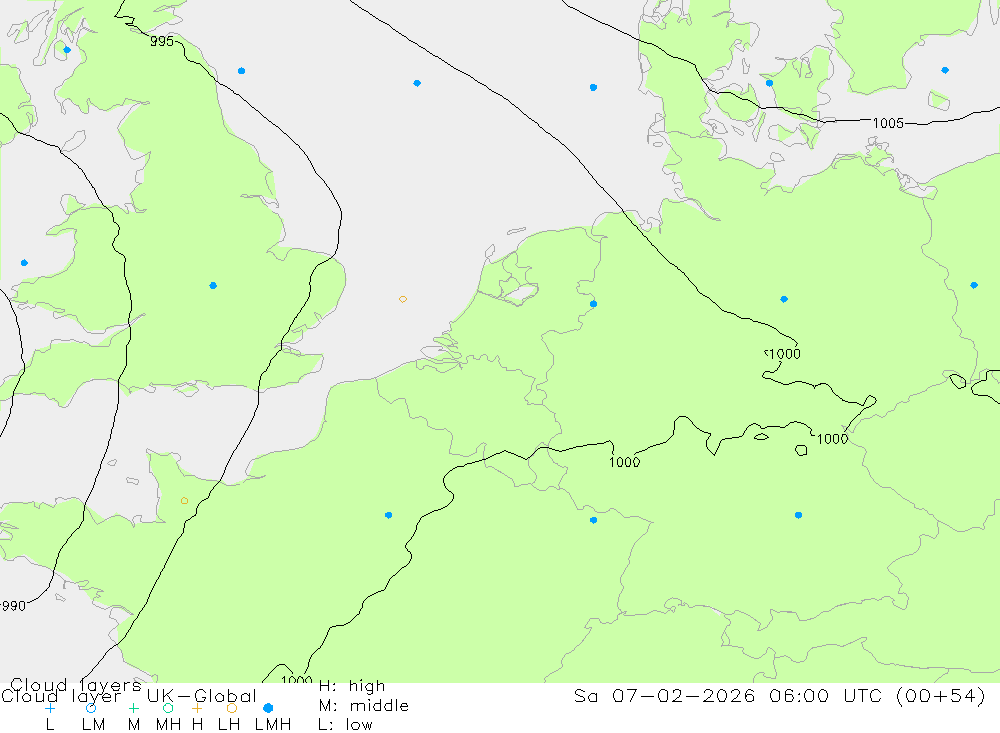Click the green circle MH legend symbol
The height and width of the screenshot is (733, 1000).
pos(168,708)
